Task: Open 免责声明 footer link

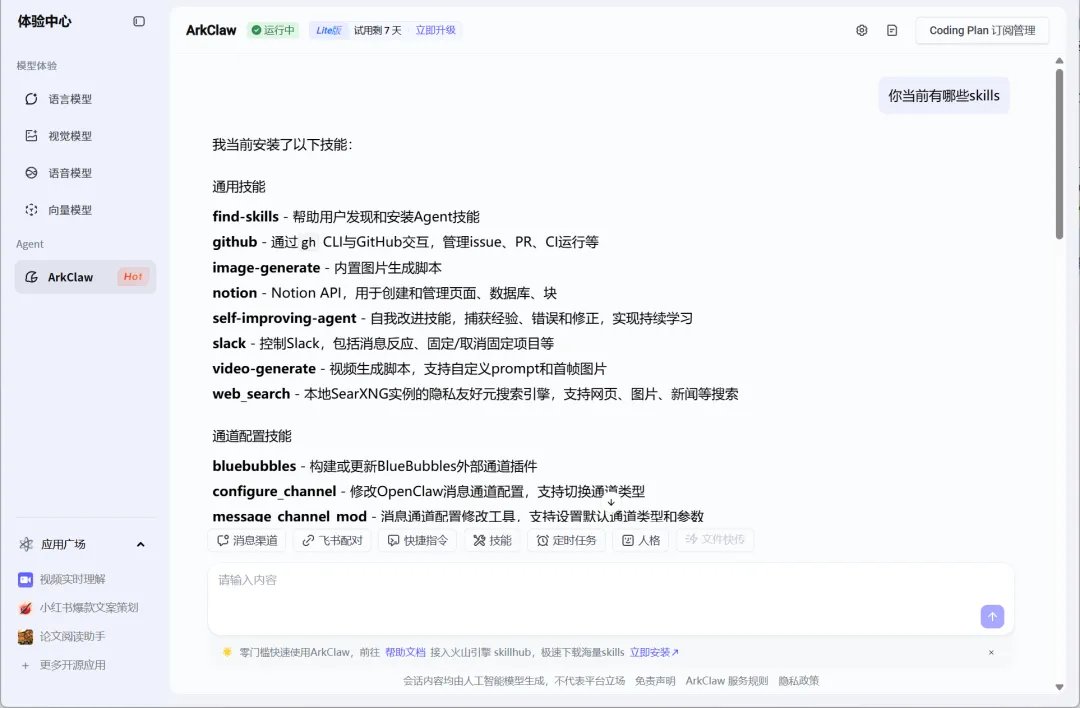Action: click(655, 680)
